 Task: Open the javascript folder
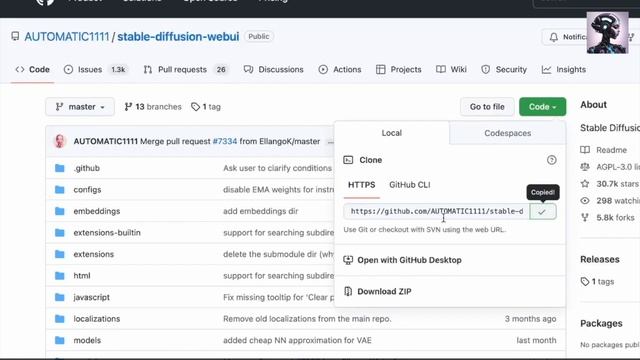[91, 298]
